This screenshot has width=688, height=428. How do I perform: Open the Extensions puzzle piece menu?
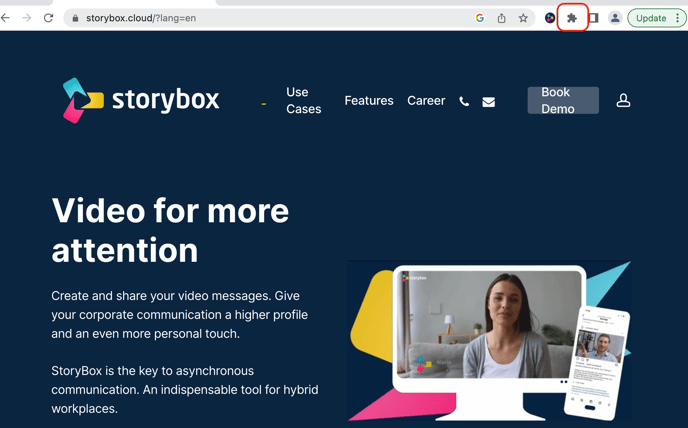click(x=572, y=18)
